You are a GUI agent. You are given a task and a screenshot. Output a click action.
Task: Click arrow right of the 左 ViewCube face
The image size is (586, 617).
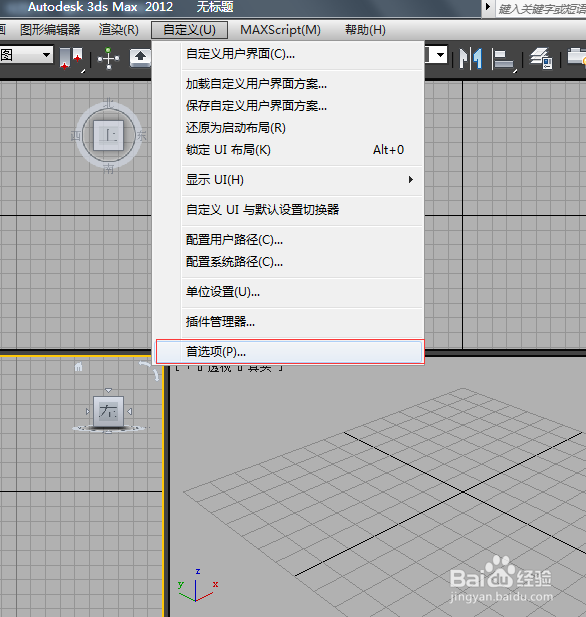point(129,412)
